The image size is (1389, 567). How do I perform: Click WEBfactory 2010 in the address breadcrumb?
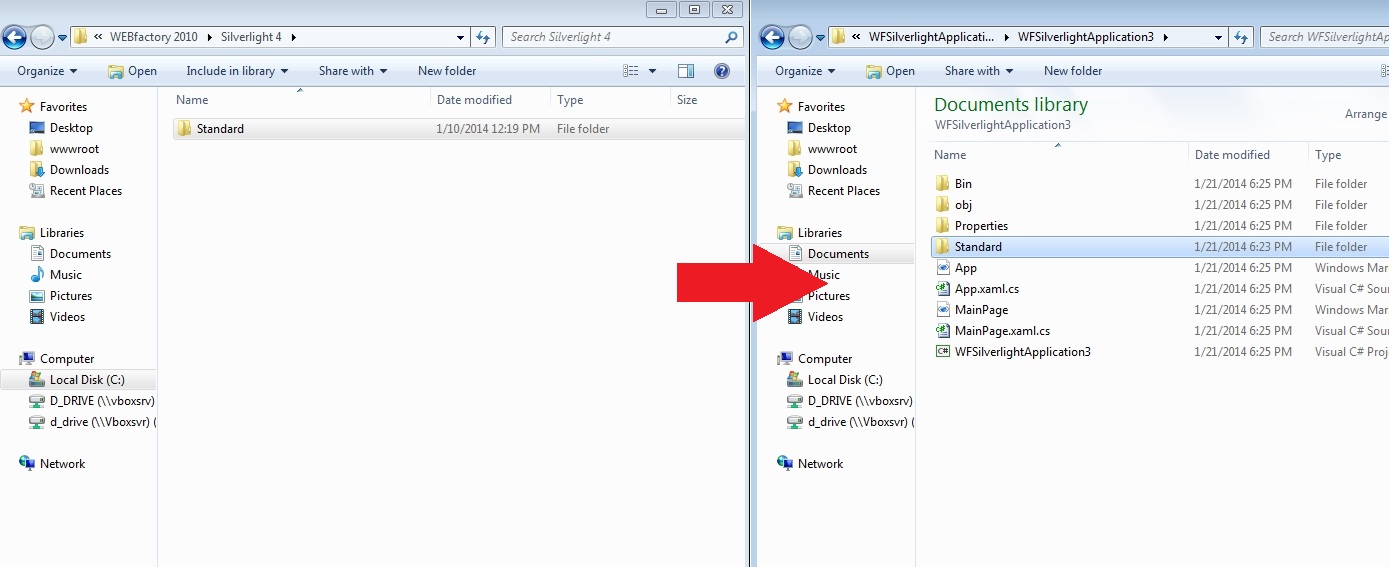point(157,37)
